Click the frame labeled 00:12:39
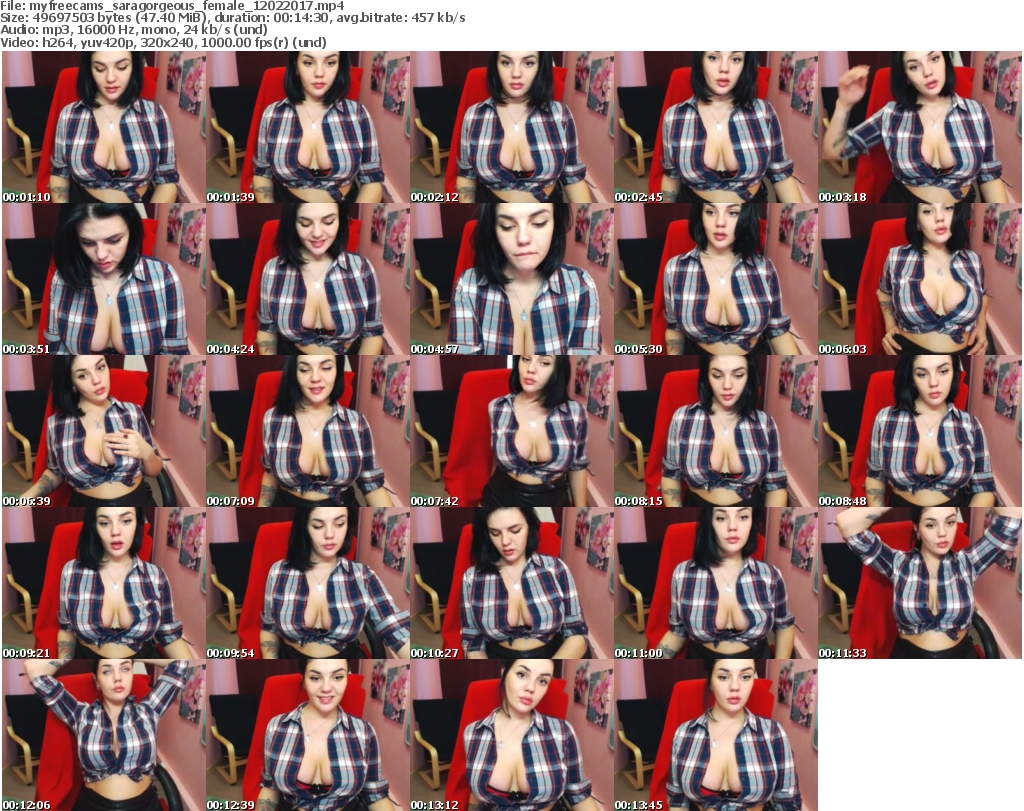The image size is (1024, 811). [x=308, y=735]
